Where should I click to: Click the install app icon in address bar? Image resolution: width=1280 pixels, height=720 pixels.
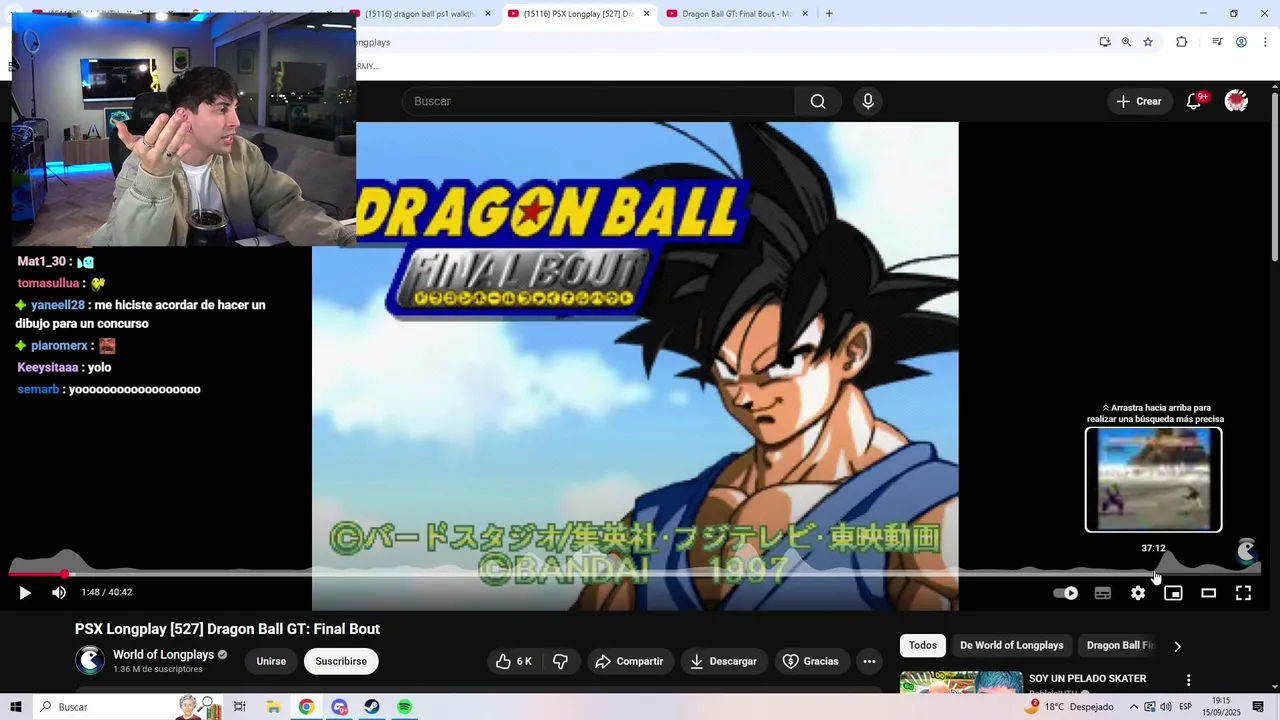pos(1104,42)
